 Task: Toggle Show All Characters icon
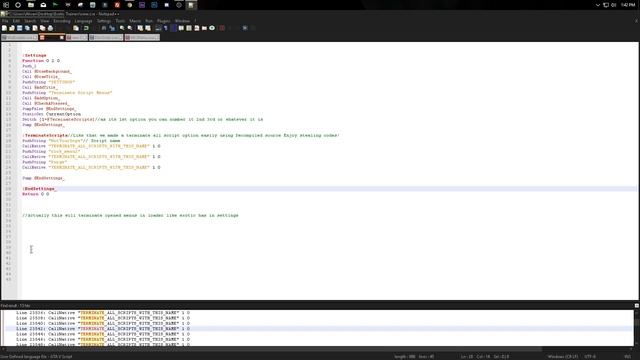[166, 28]
